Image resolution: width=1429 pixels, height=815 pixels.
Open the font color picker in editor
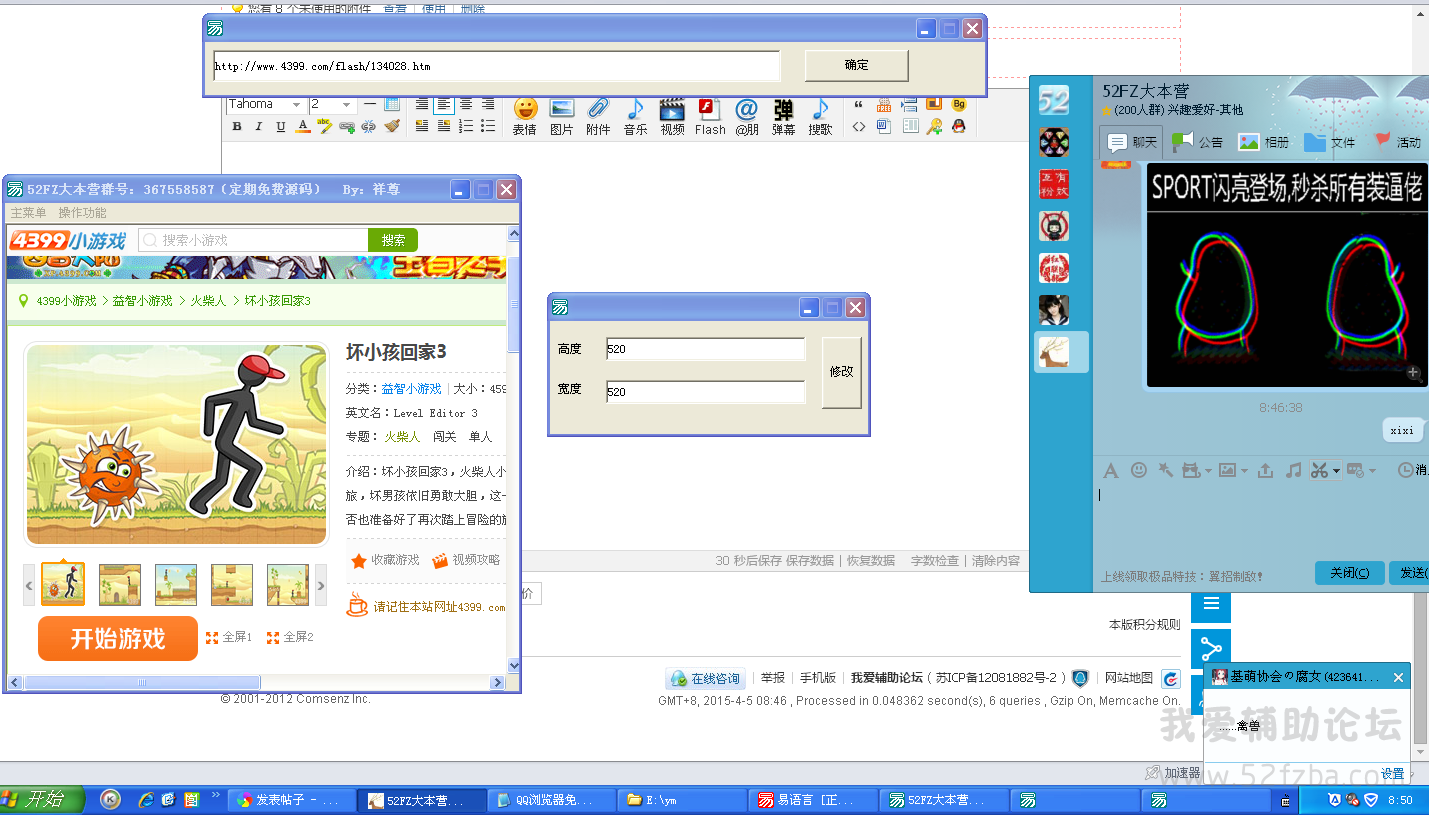[x=303, y=127]
